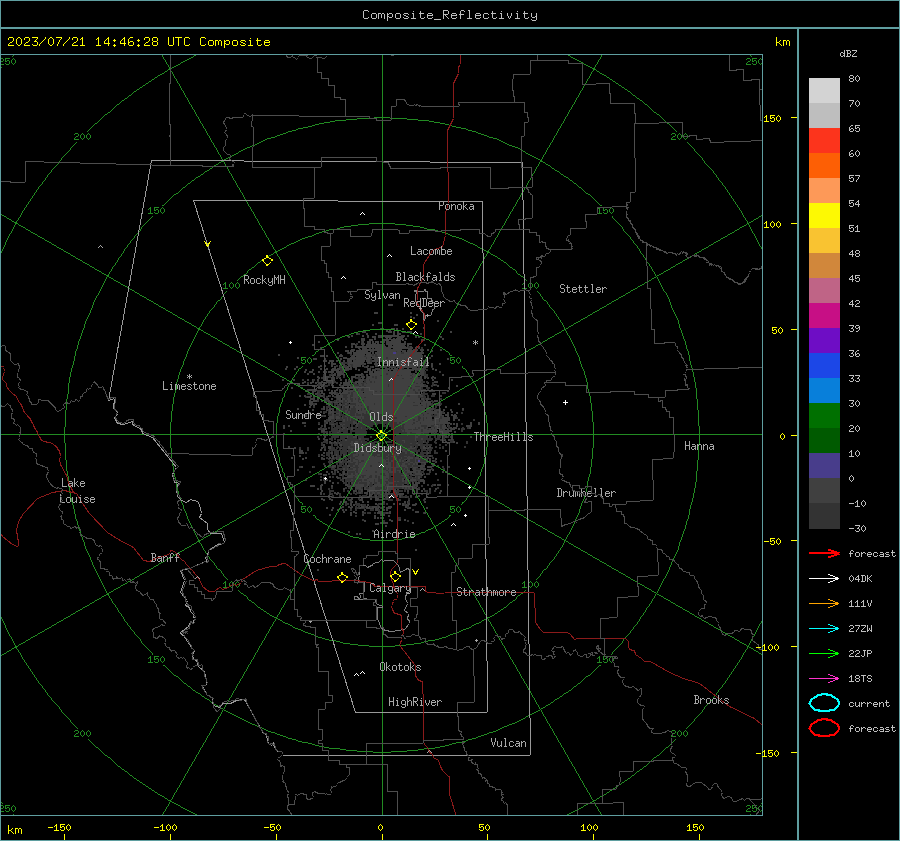Pick the bright green 20-30 dBZ color swatch
The width and height of the screenshot is (900, 841).
point(824,416)
